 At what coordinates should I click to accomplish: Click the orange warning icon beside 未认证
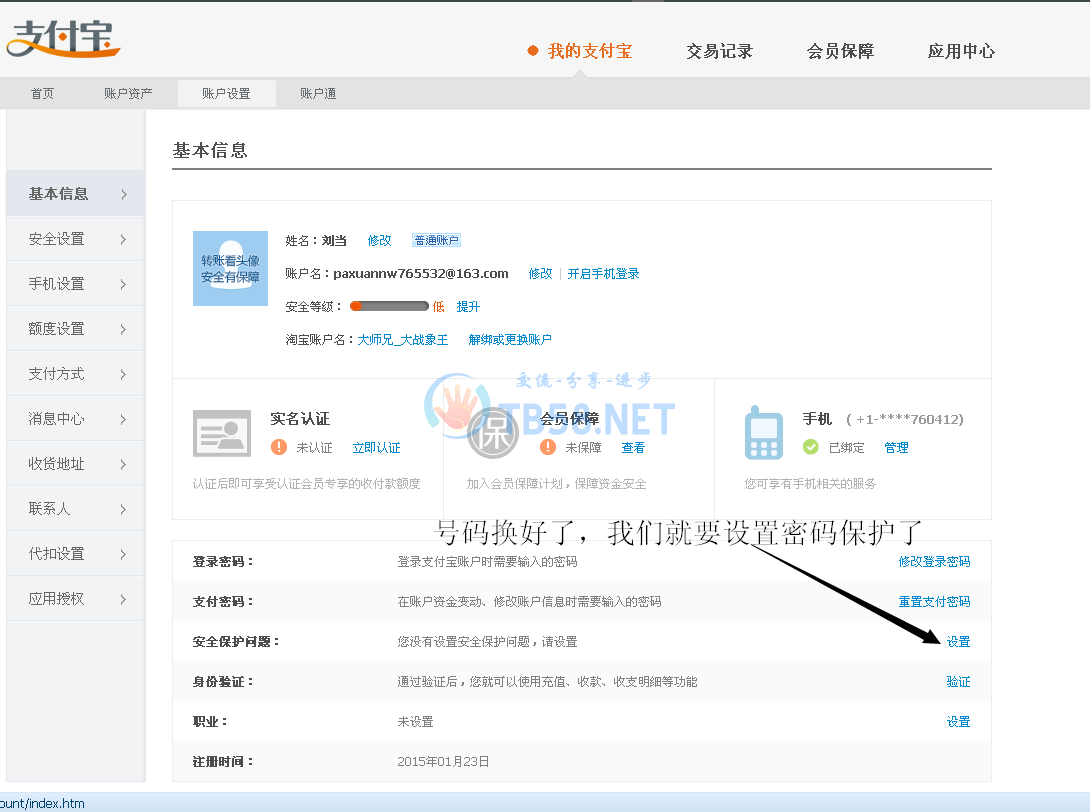click(279, 447)
